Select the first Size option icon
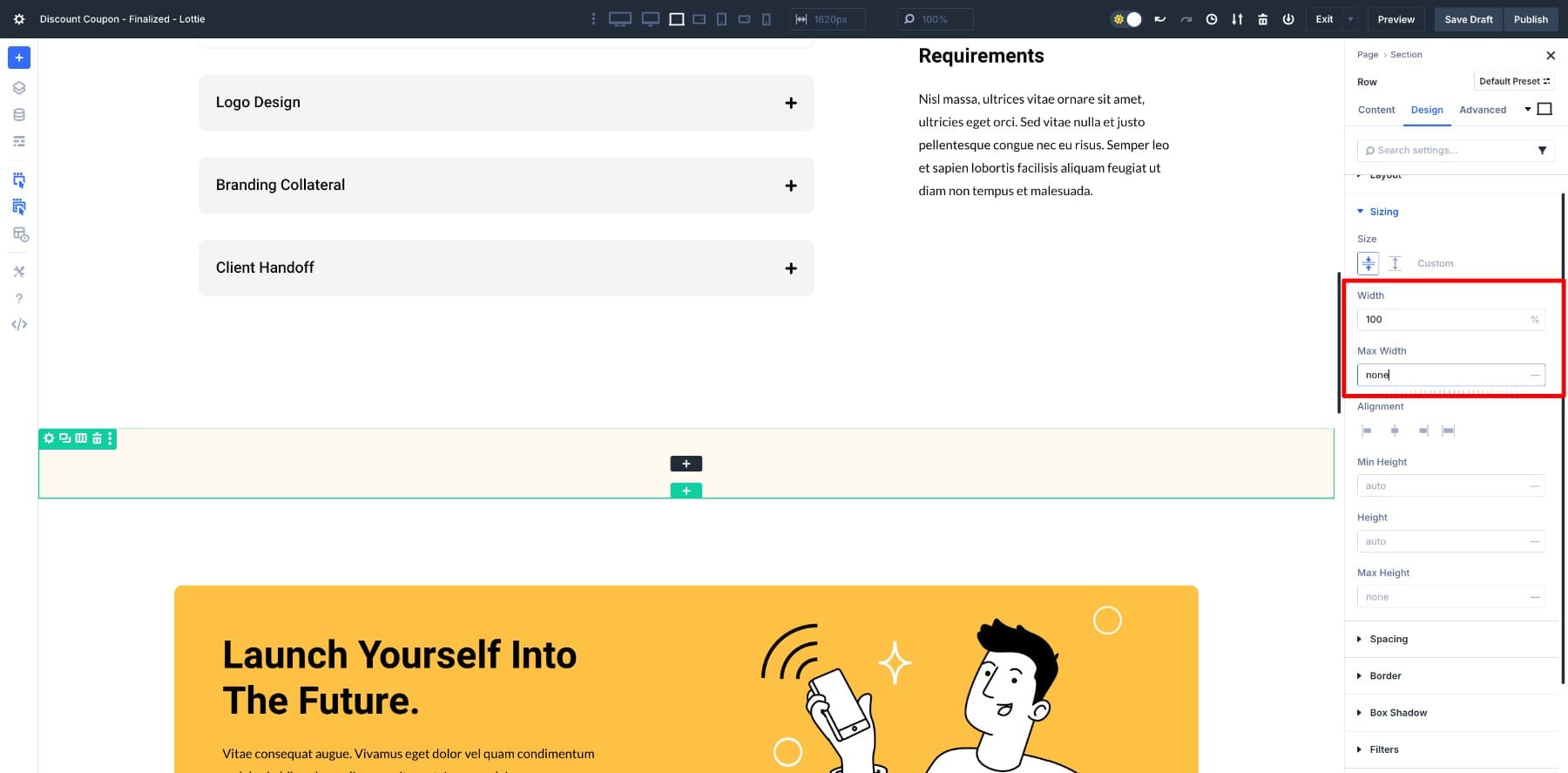Screen dimensions: 1568x773 tap(1368, 263)
